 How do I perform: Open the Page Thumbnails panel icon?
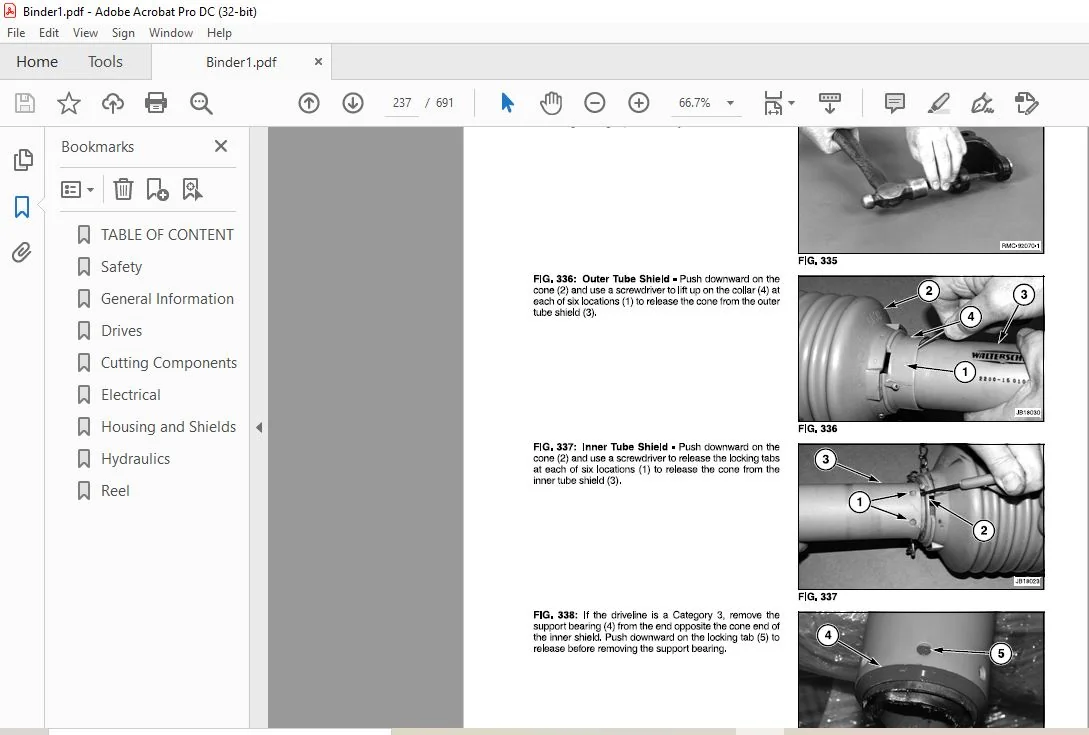22,160
